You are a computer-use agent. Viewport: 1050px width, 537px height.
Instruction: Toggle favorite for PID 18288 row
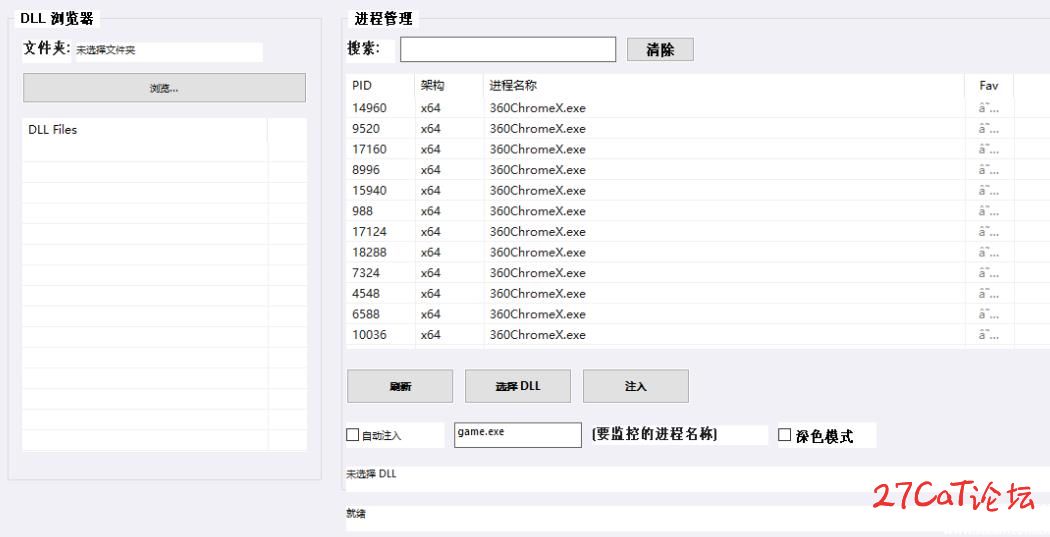(989, 252)
